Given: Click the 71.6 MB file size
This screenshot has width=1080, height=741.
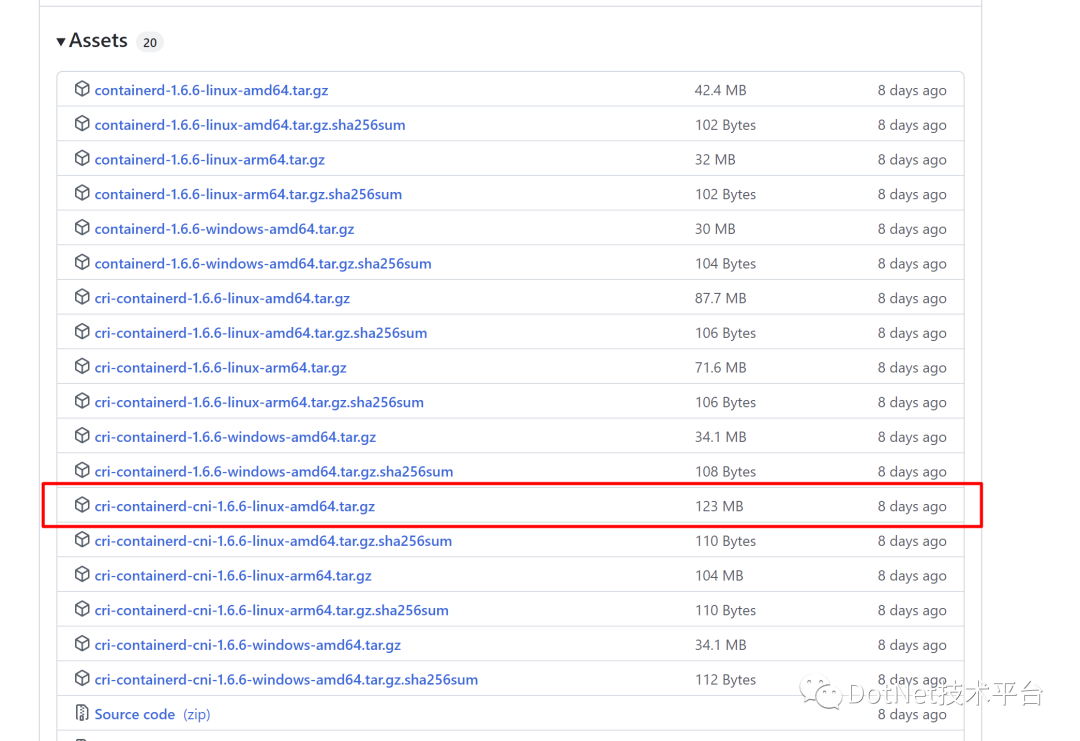Looking at the screenshot, I should tap(720, 368).
